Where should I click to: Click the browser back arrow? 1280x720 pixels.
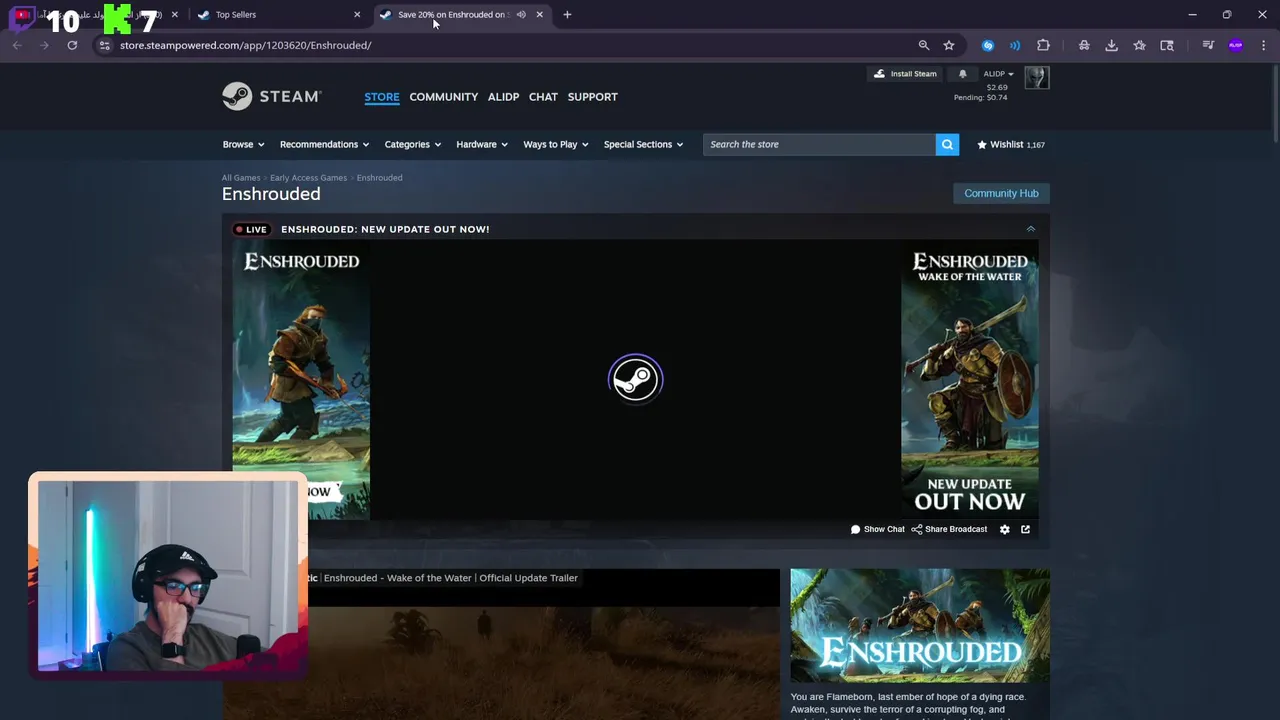[17, 45]
